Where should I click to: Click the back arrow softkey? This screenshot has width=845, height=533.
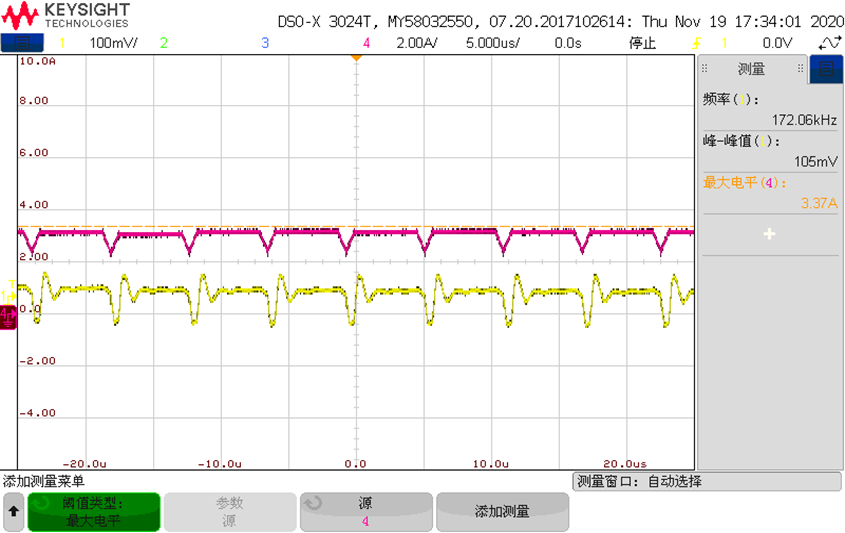coord(13,511)
